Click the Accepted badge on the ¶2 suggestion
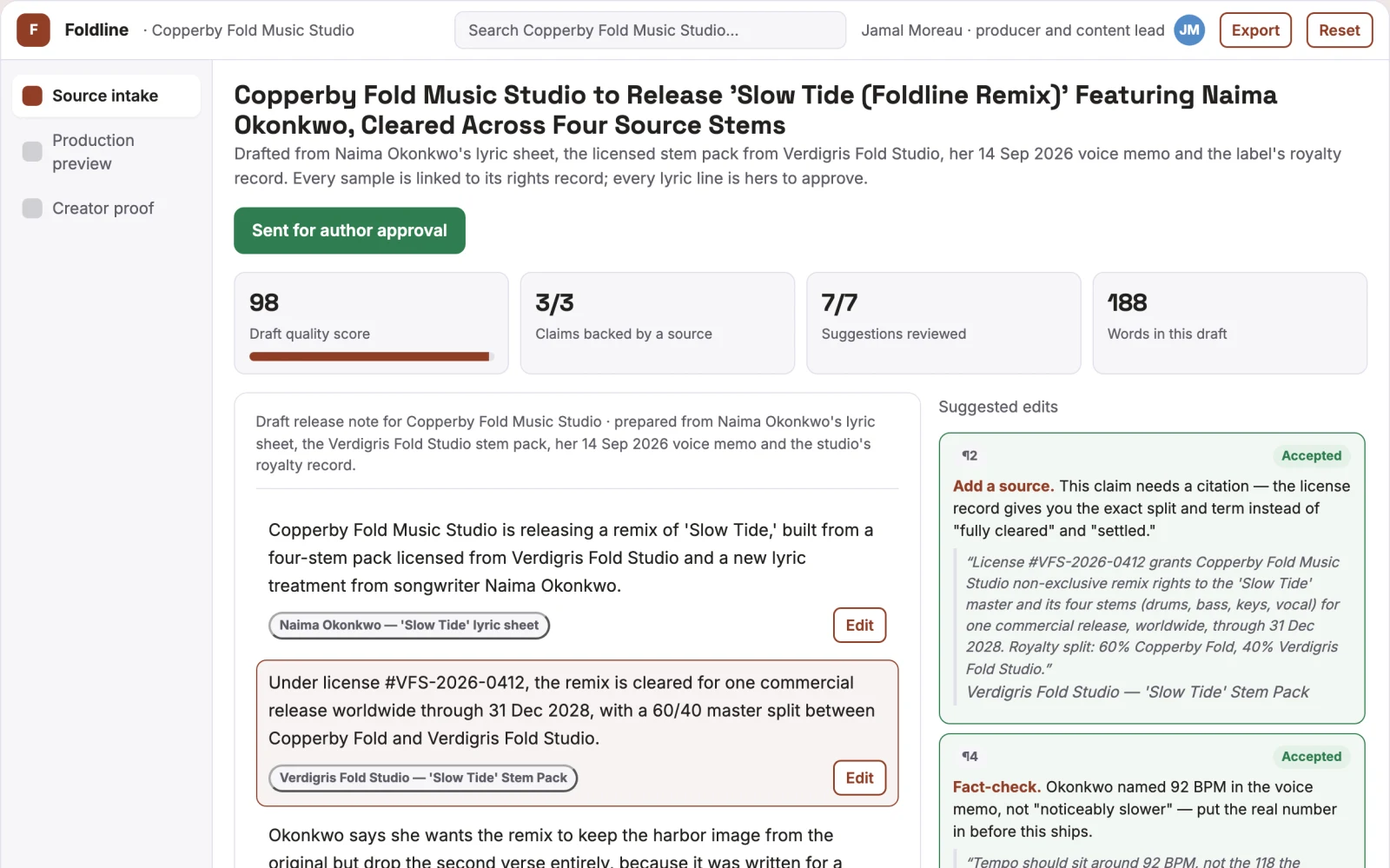This screenshot has height=868, width=1390. [x=1312, y=456]
